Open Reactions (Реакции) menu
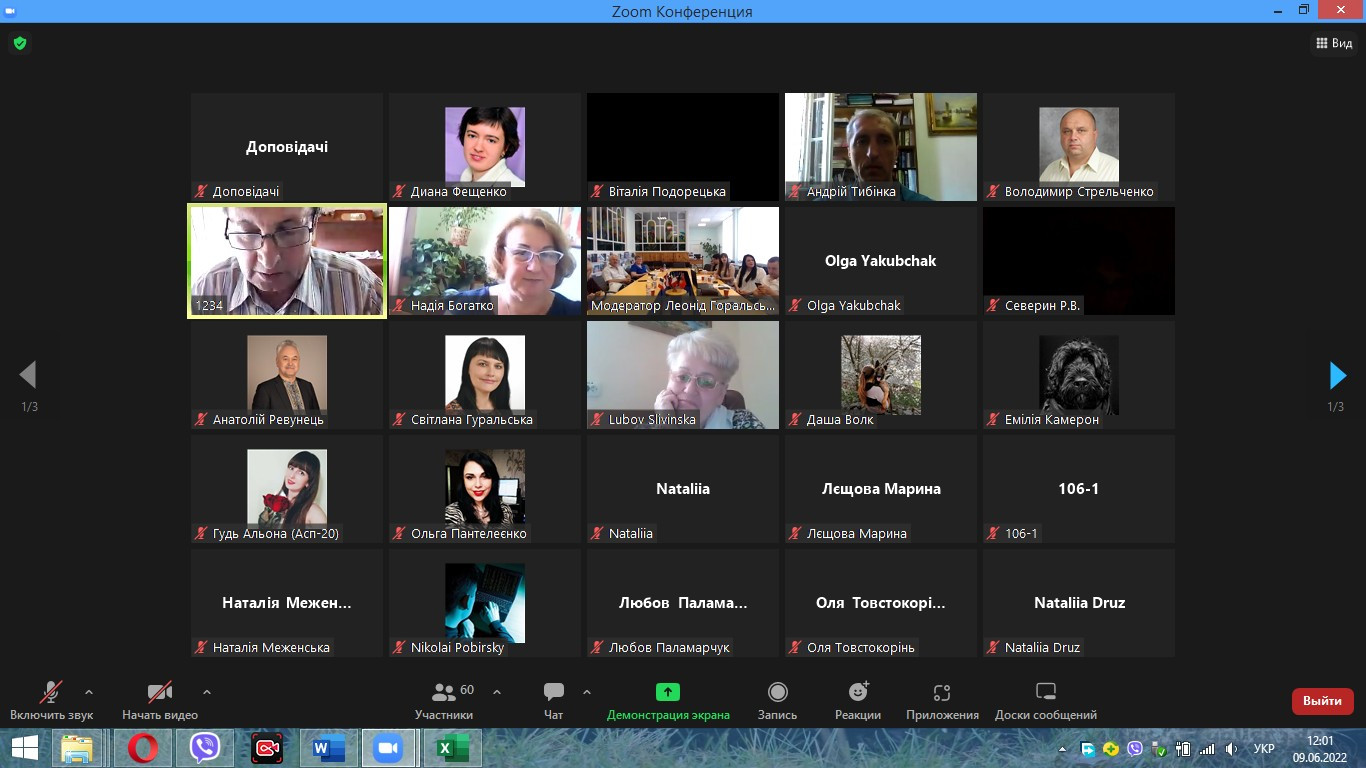Image resolution: width=1366 pixels, height=768 pixels. tap(858, 692)
